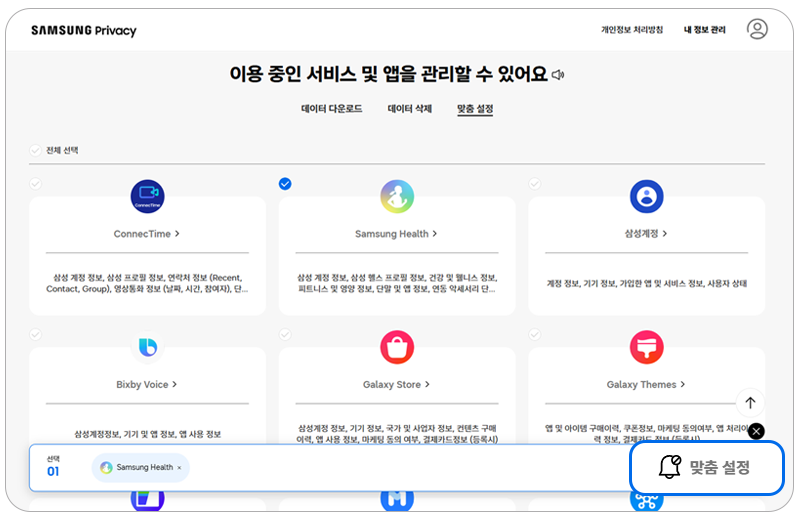Click ConnecTime data description text

[147, 283]
